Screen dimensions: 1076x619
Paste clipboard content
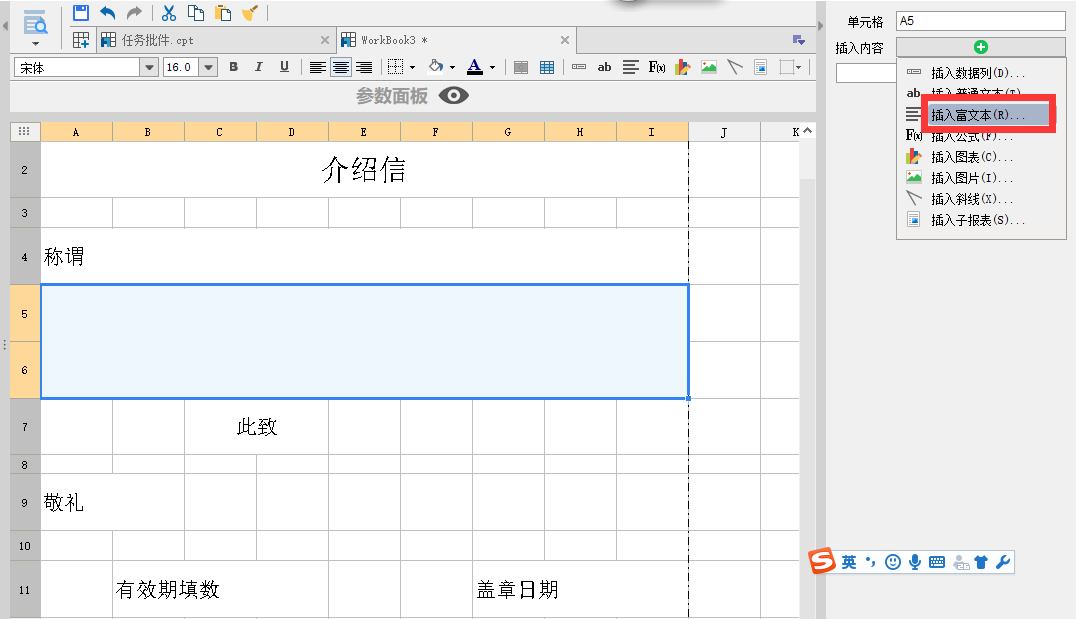click(222, 12)
